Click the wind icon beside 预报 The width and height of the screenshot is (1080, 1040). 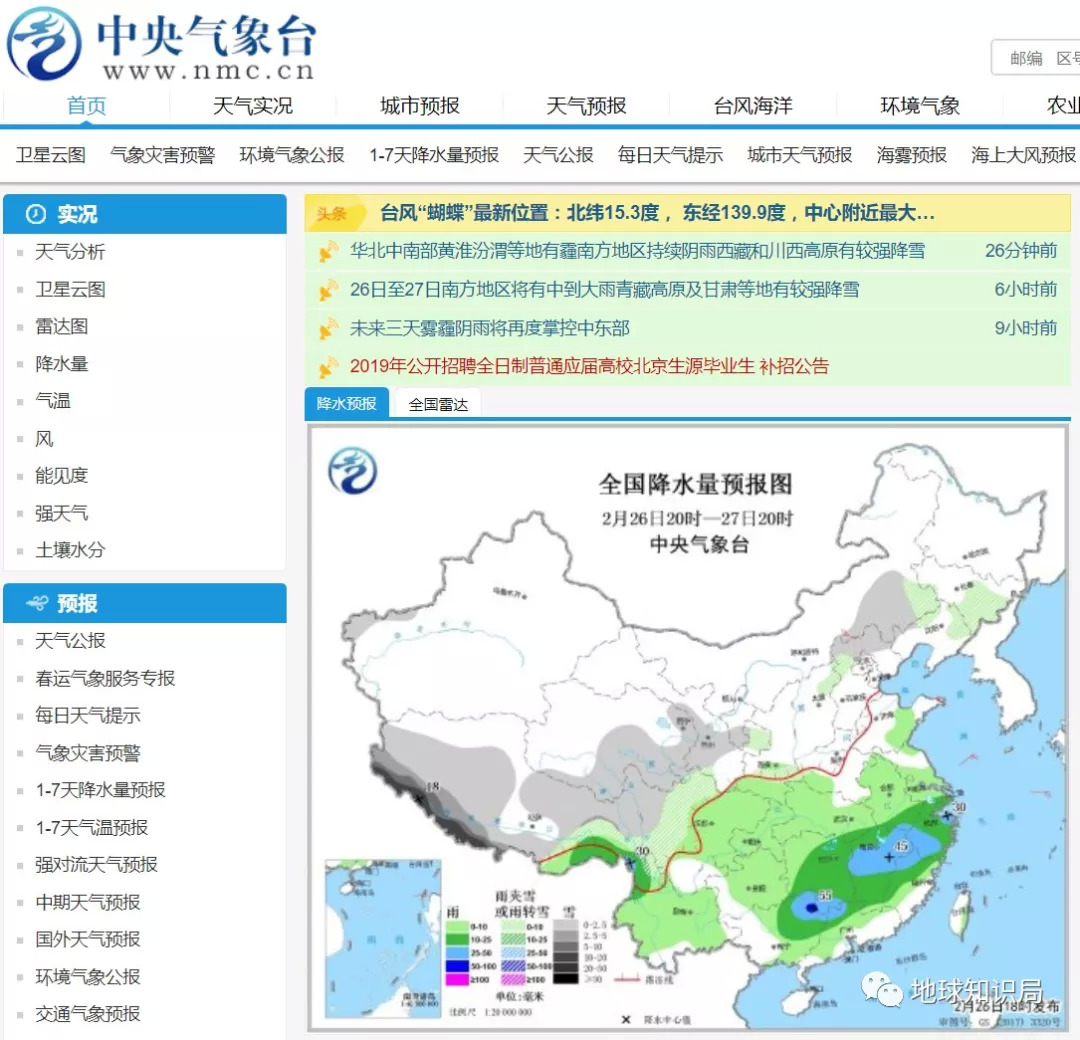tap(37, 603)
